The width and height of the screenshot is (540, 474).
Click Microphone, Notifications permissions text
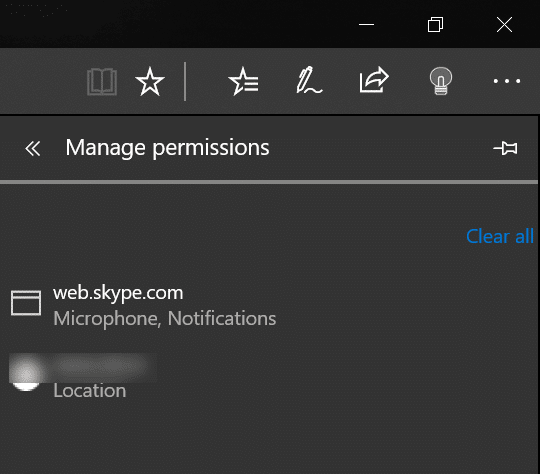pyautogui.click(x=165, y=318)
